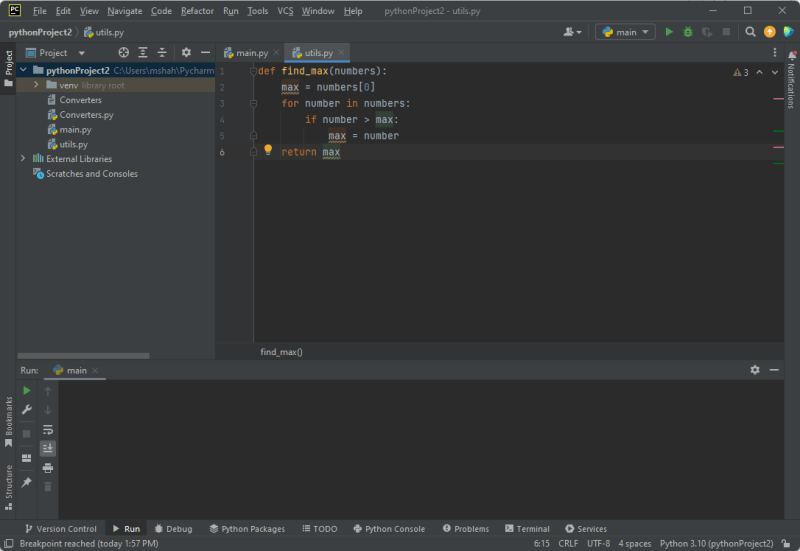The width and height of the screenshot is (800, 551).
Task: Print the Run console output
Action: [x=48, y=468]
